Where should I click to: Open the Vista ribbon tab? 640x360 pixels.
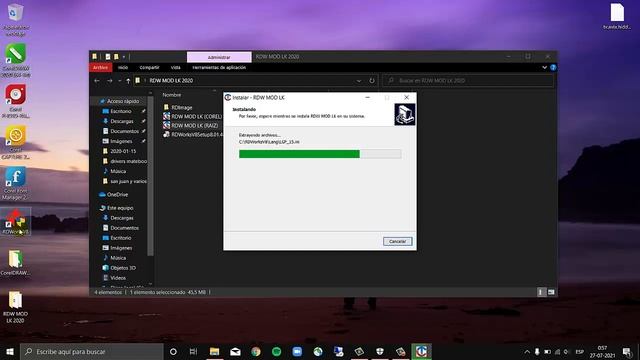[x=176, y=67]
